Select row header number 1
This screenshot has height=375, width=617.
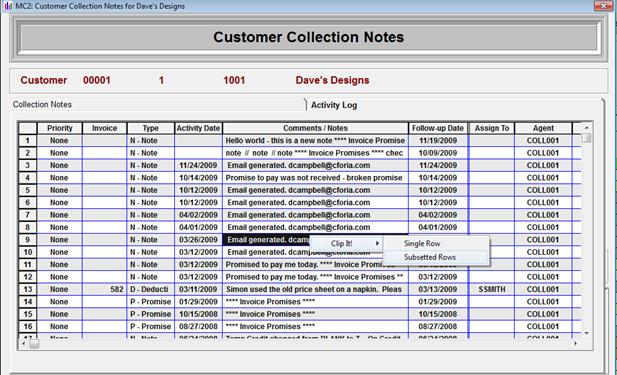pyautogui.click(x=28, y=140)
